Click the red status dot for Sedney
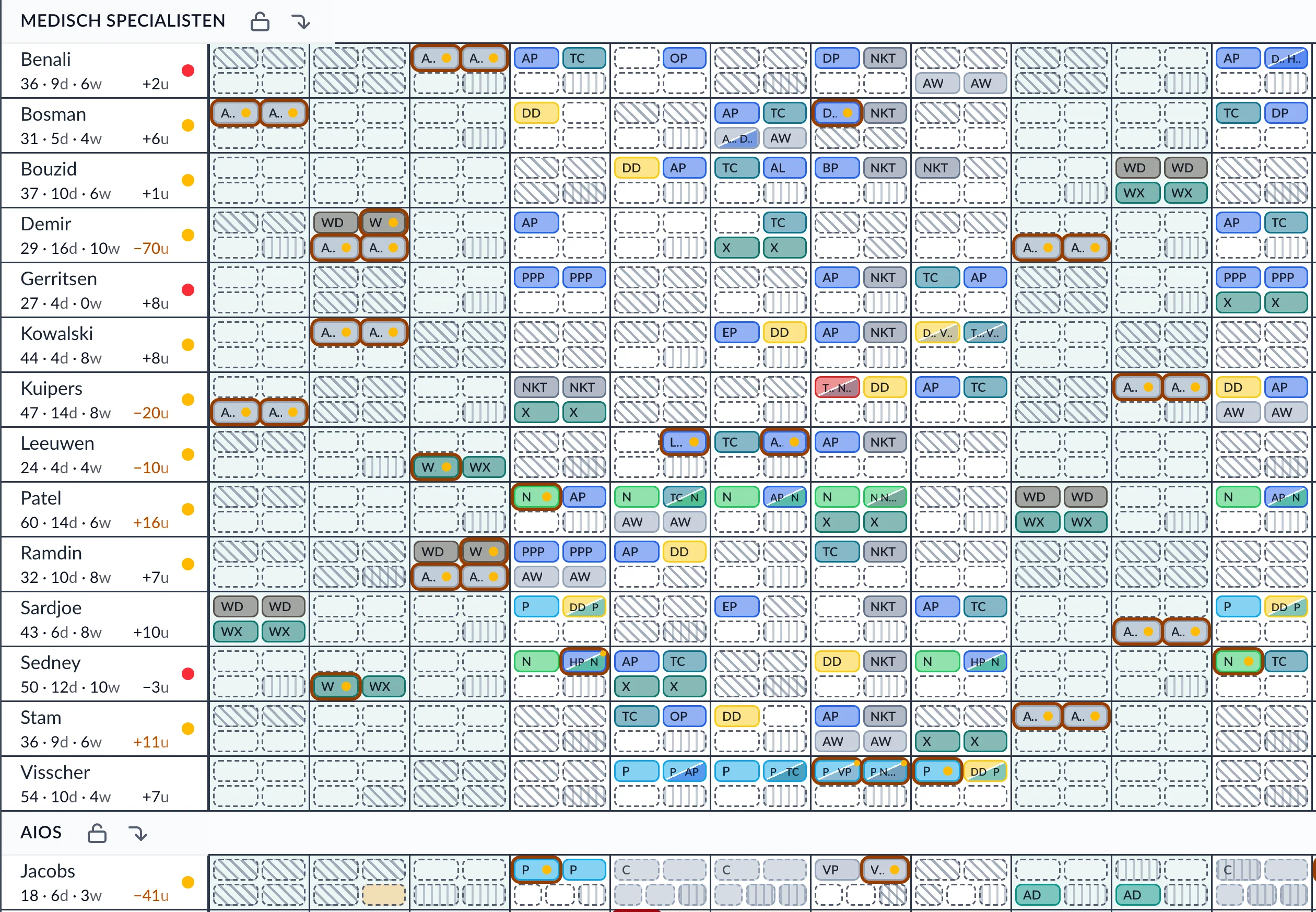The height and width of the screenshot is (912, 1316). pyautogui.click(x=188, y=674)
